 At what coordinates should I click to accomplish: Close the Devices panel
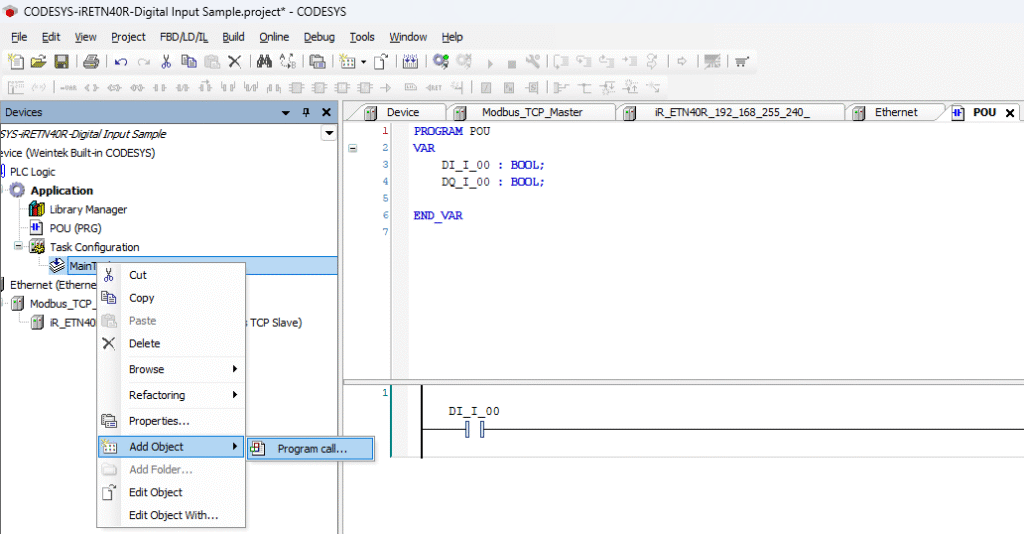tap(327, 112)
